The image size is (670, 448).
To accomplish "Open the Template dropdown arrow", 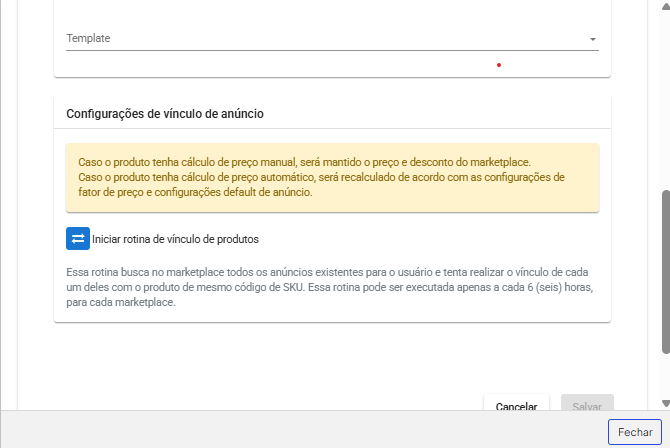I will pyautogui.click(x=592, y=39).
